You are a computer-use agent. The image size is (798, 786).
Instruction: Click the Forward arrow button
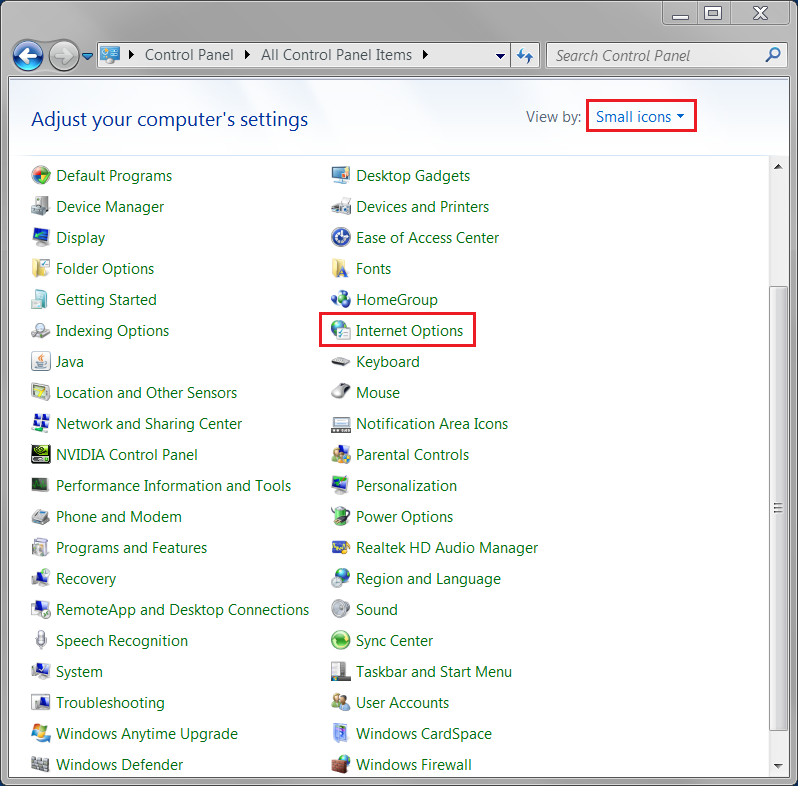coord(64,55)
